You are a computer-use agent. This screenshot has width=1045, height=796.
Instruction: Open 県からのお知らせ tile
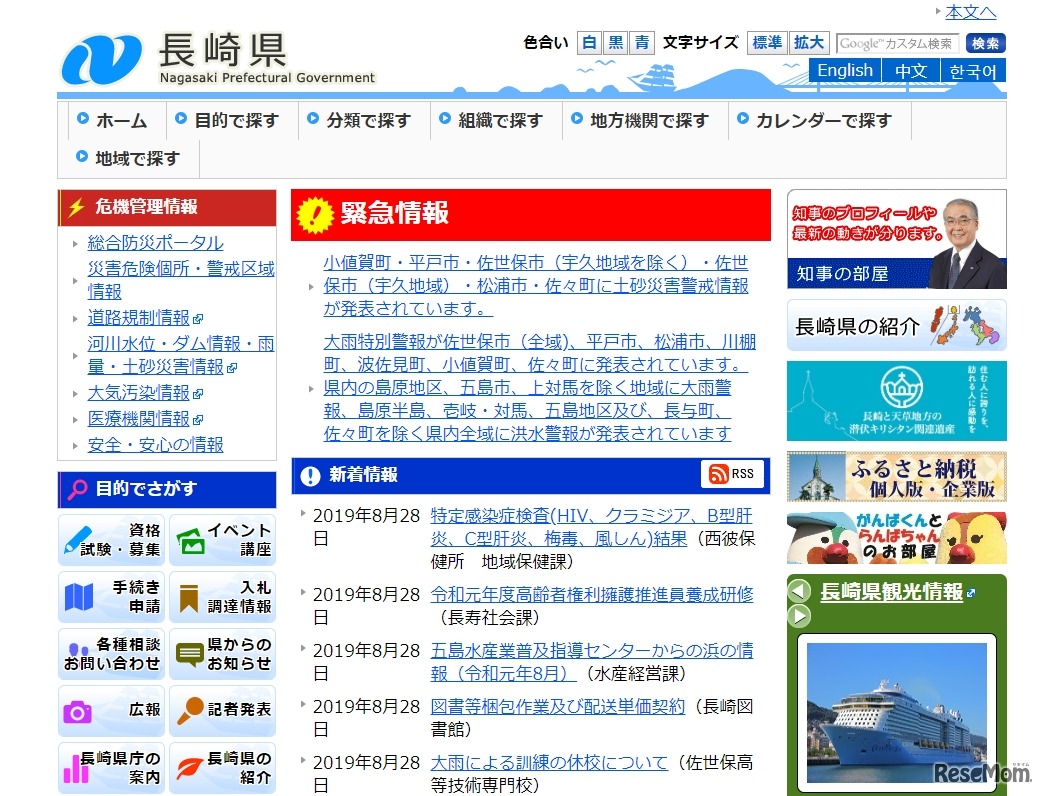[223, 654]
